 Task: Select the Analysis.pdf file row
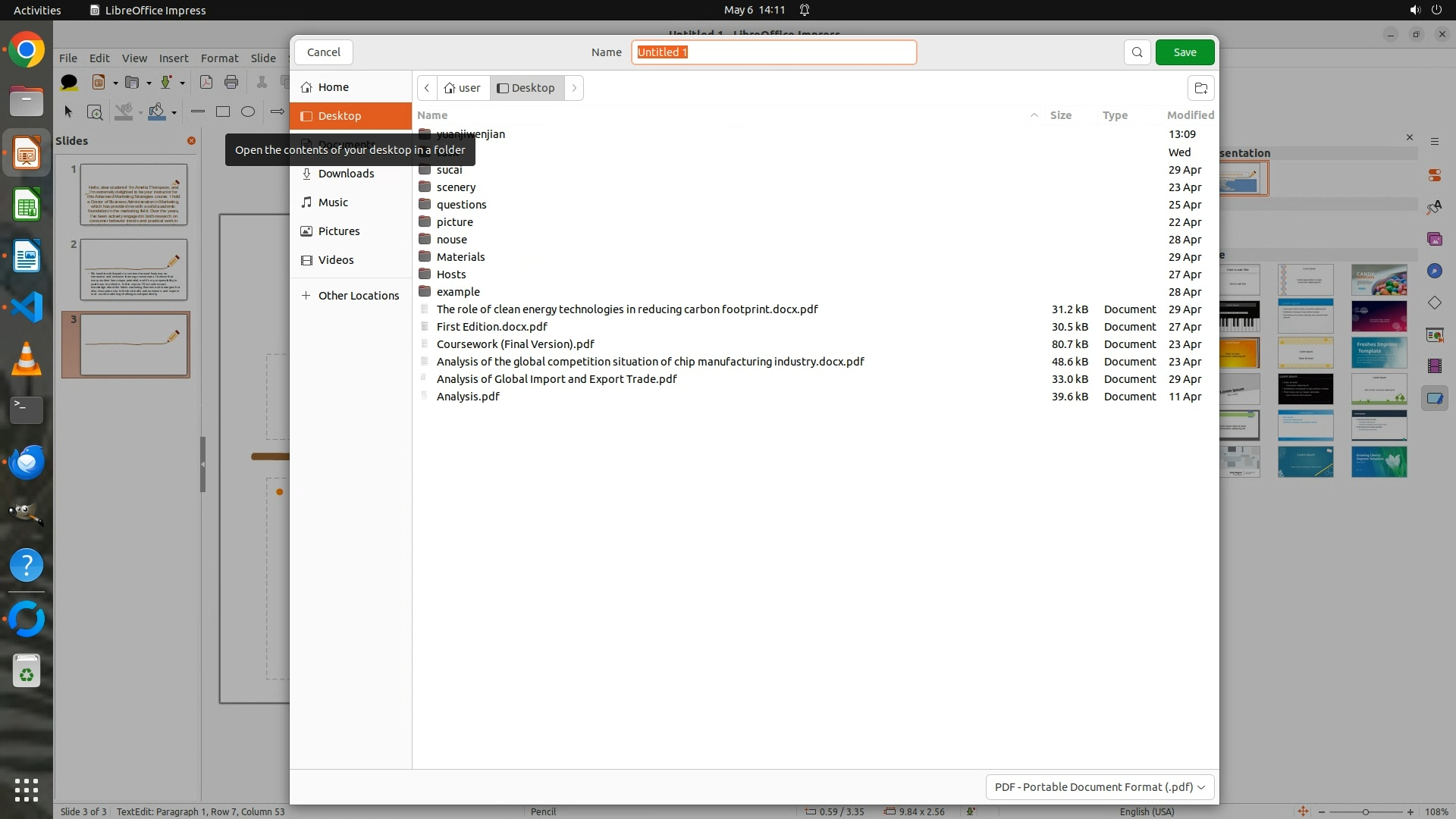(468, 397)
